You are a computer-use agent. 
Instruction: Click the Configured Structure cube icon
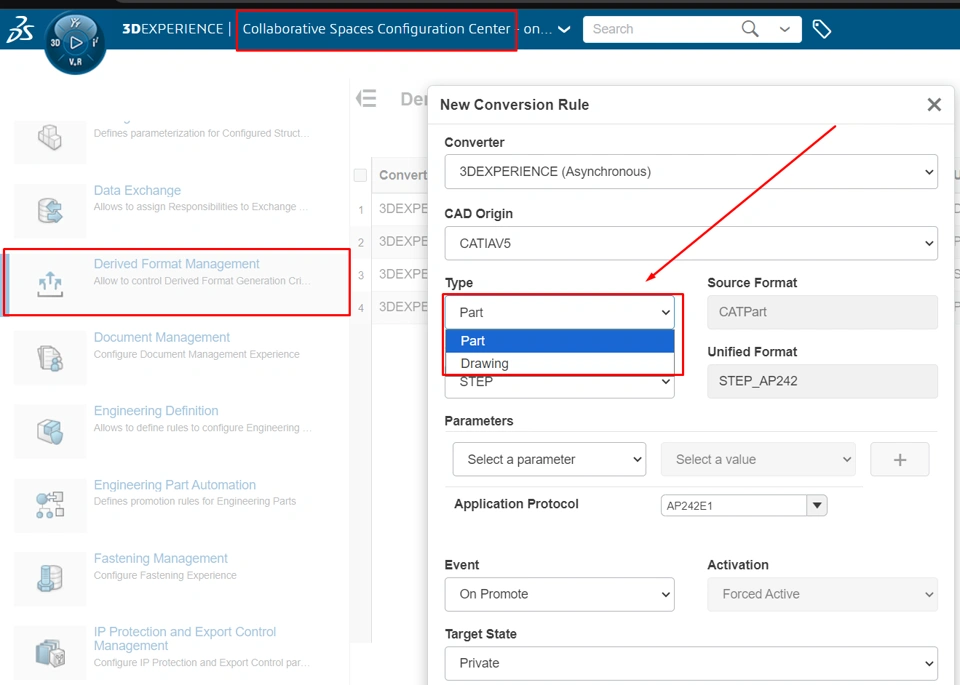tap(50, 137)
